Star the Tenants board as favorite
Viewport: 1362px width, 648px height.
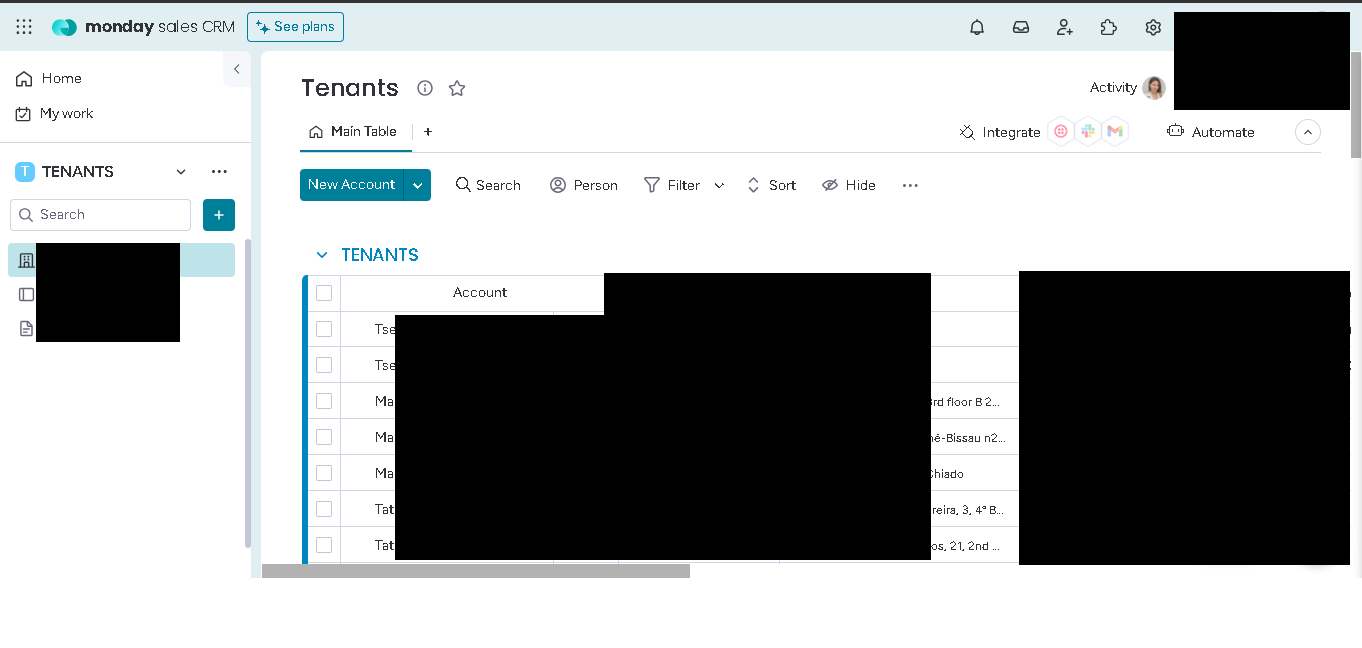(x=457, y=88)
